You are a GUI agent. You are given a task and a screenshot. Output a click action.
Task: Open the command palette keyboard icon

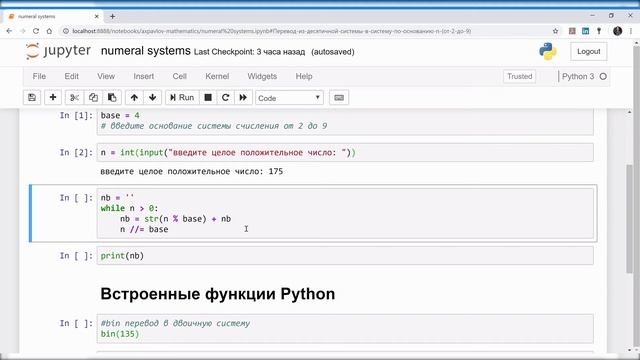click(x=339, y=98)
